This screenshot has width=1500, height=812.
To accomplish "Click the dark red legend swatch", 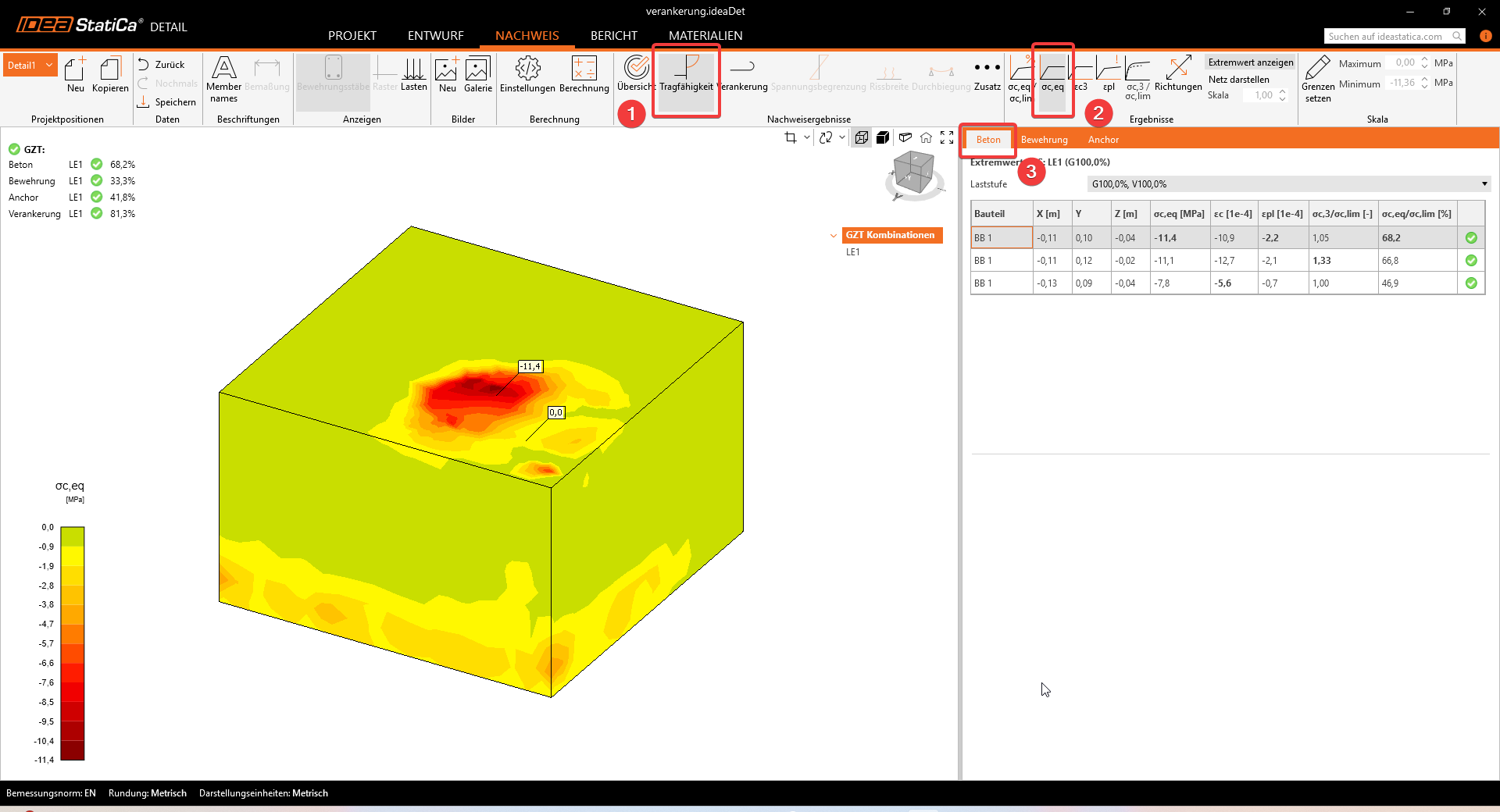I will [73, 750].
